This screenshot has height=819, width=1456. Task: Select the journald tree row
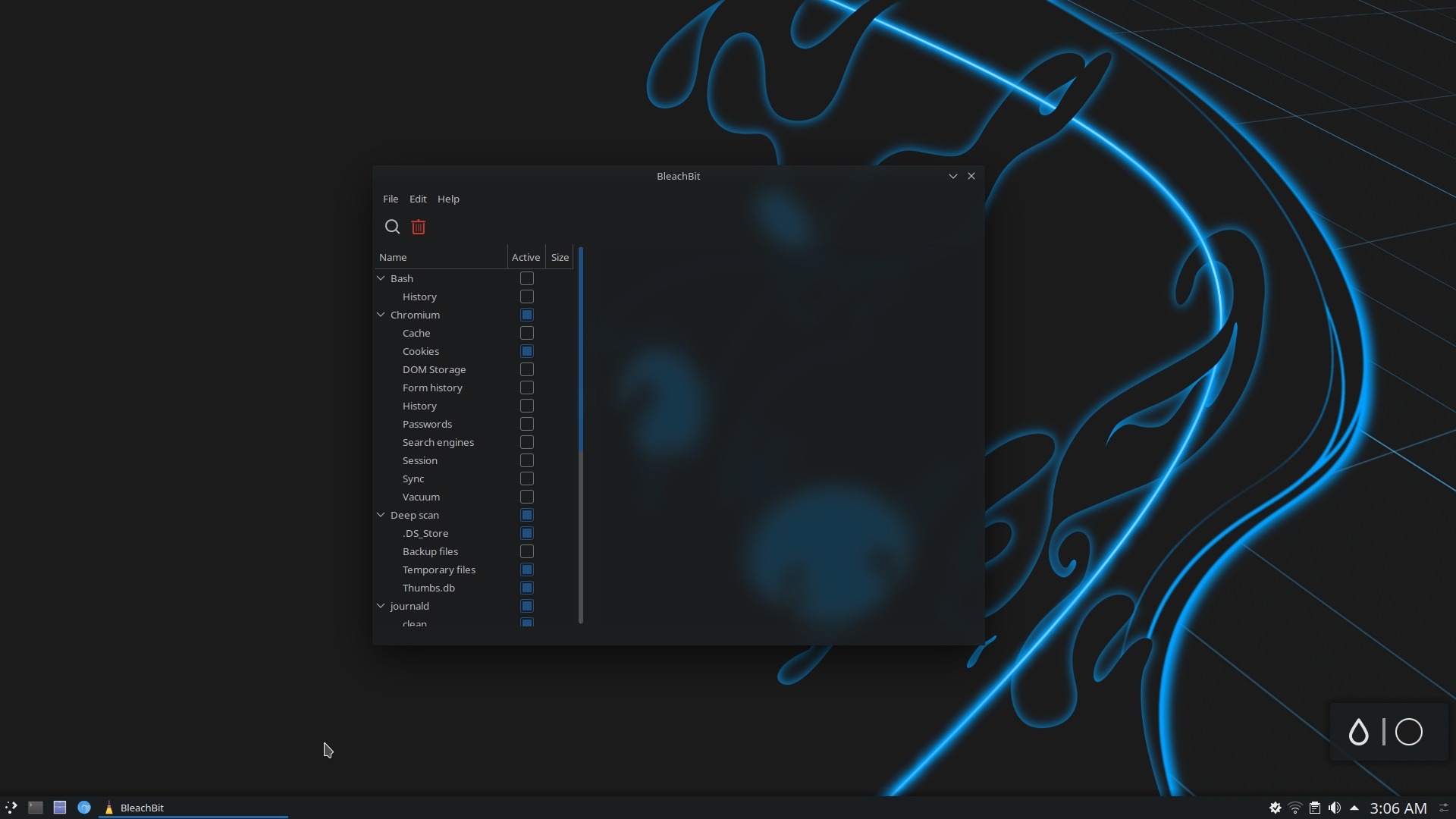point(475,606)
